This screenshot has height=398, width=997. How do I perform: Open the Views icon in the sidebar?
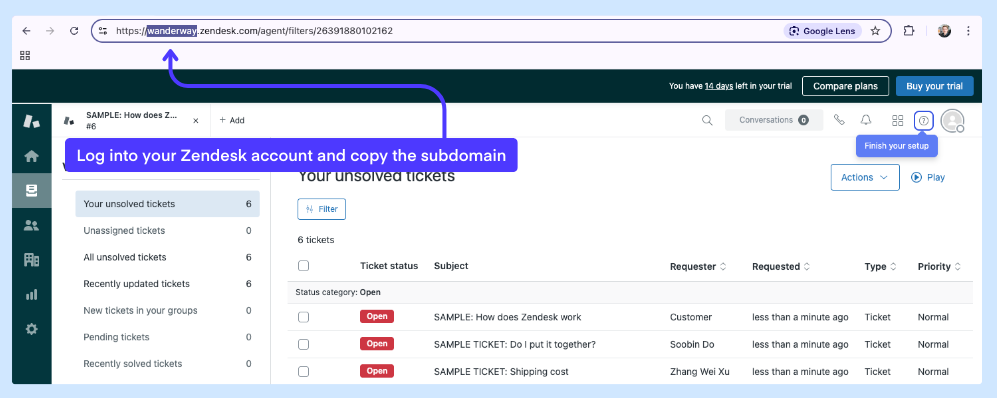click(x=31, y=191)
